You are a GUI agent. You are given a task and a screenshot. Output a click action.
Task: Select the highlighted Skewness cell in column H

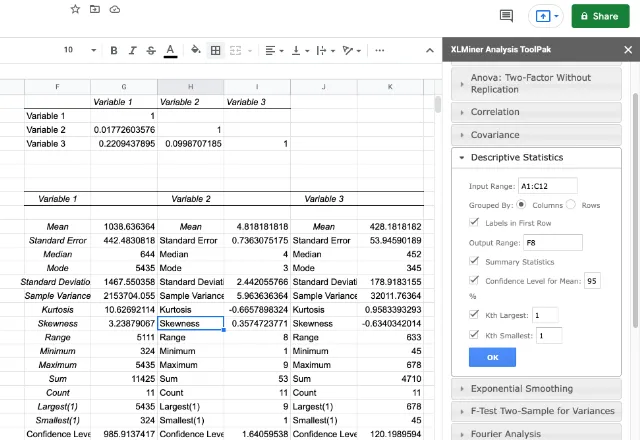(191, 323)
